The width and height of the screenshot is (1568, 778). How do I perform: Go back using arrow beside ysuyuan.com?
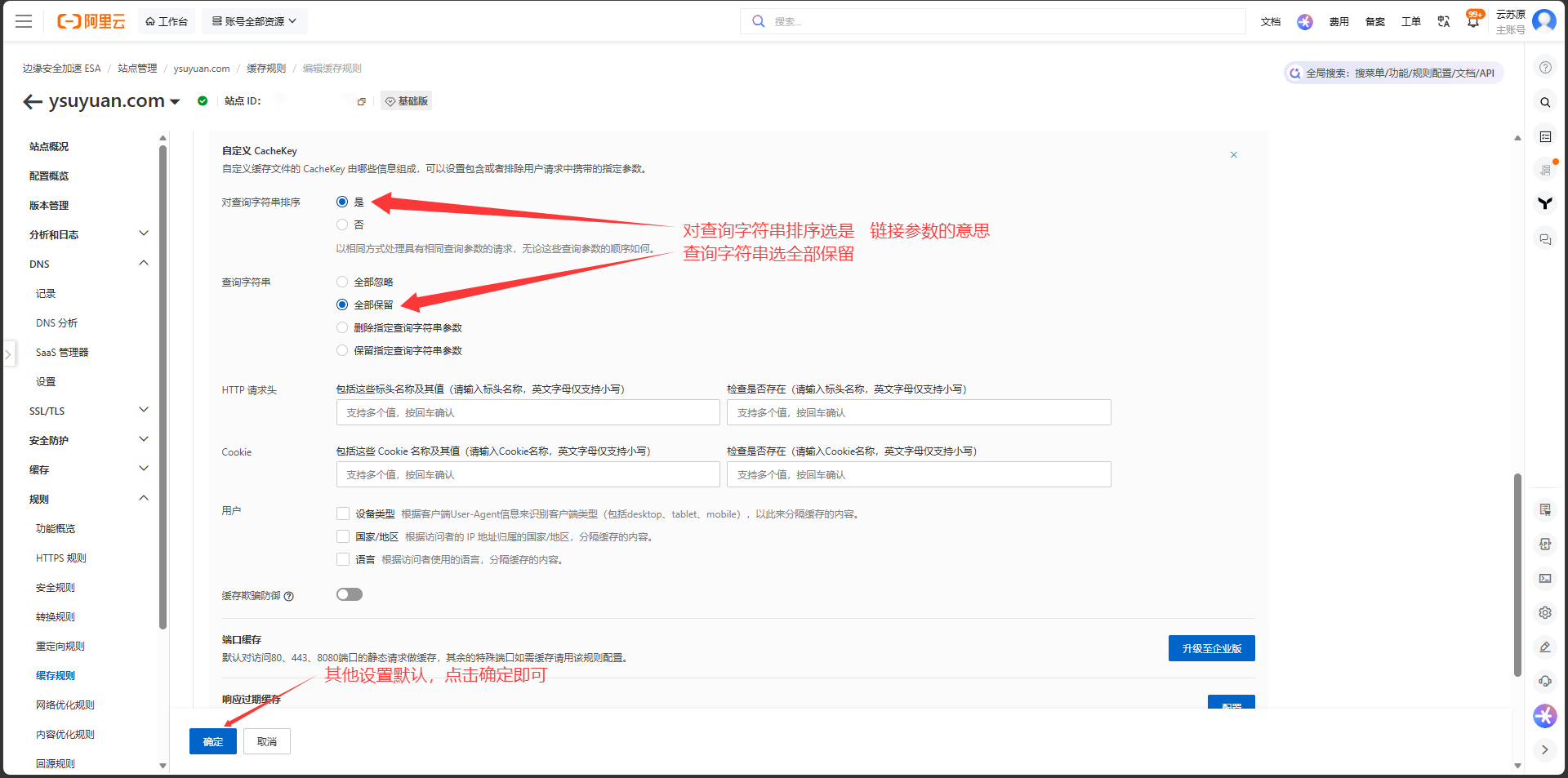click(33, 101)
